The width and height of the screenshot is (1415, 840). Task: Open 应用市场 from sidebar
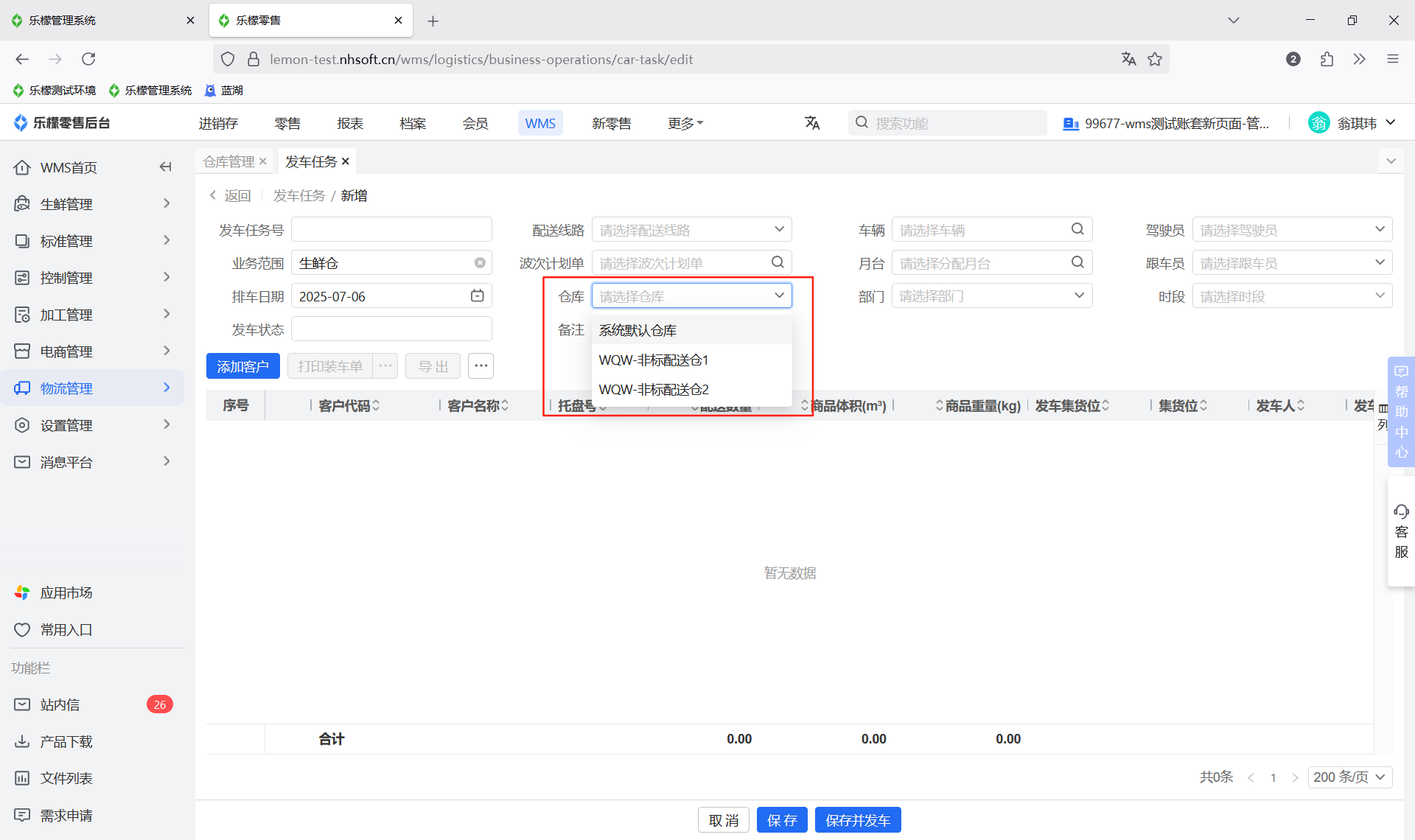pyautogui.click(x=93, y=592)
